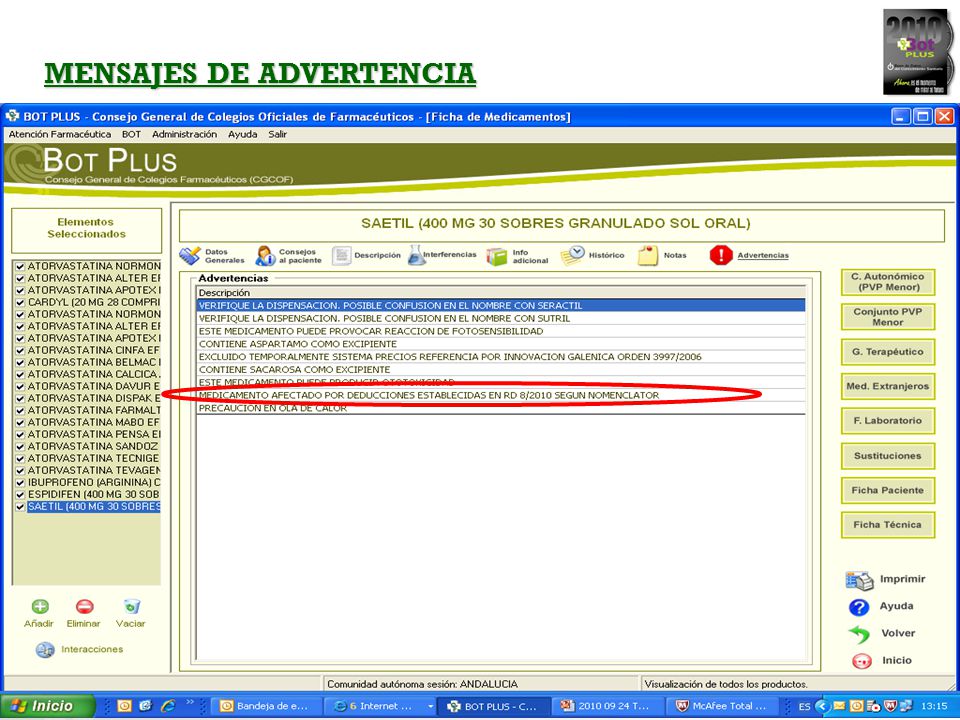Screen dimensions: 960x720
Task: Select CONTIENE SACAROSA COMO EXCIPIENTE row
Action: (x=500, y=370)
